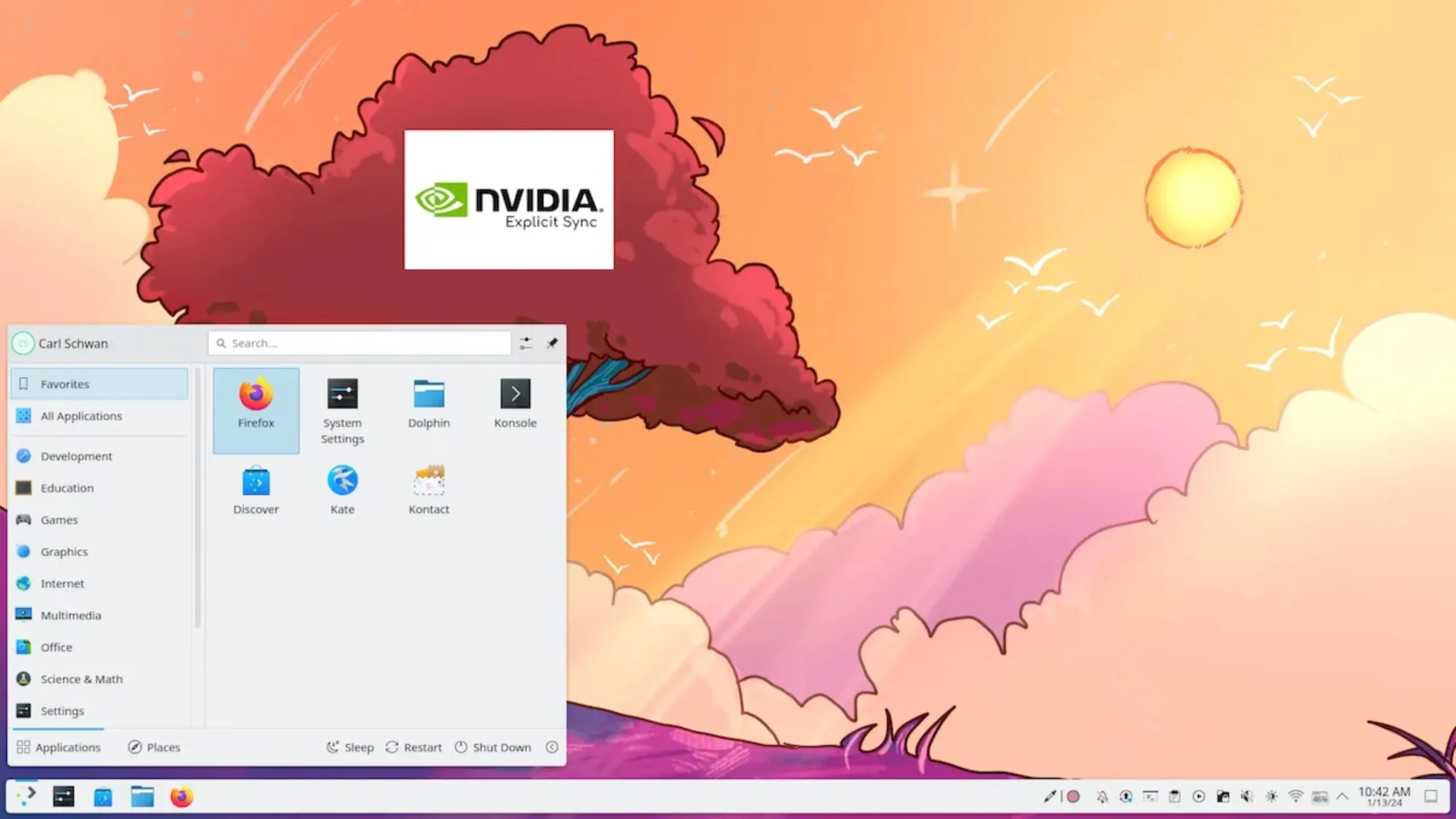Click the Sleep button
Screen dimensions: 1456x819
pos(350,747)
